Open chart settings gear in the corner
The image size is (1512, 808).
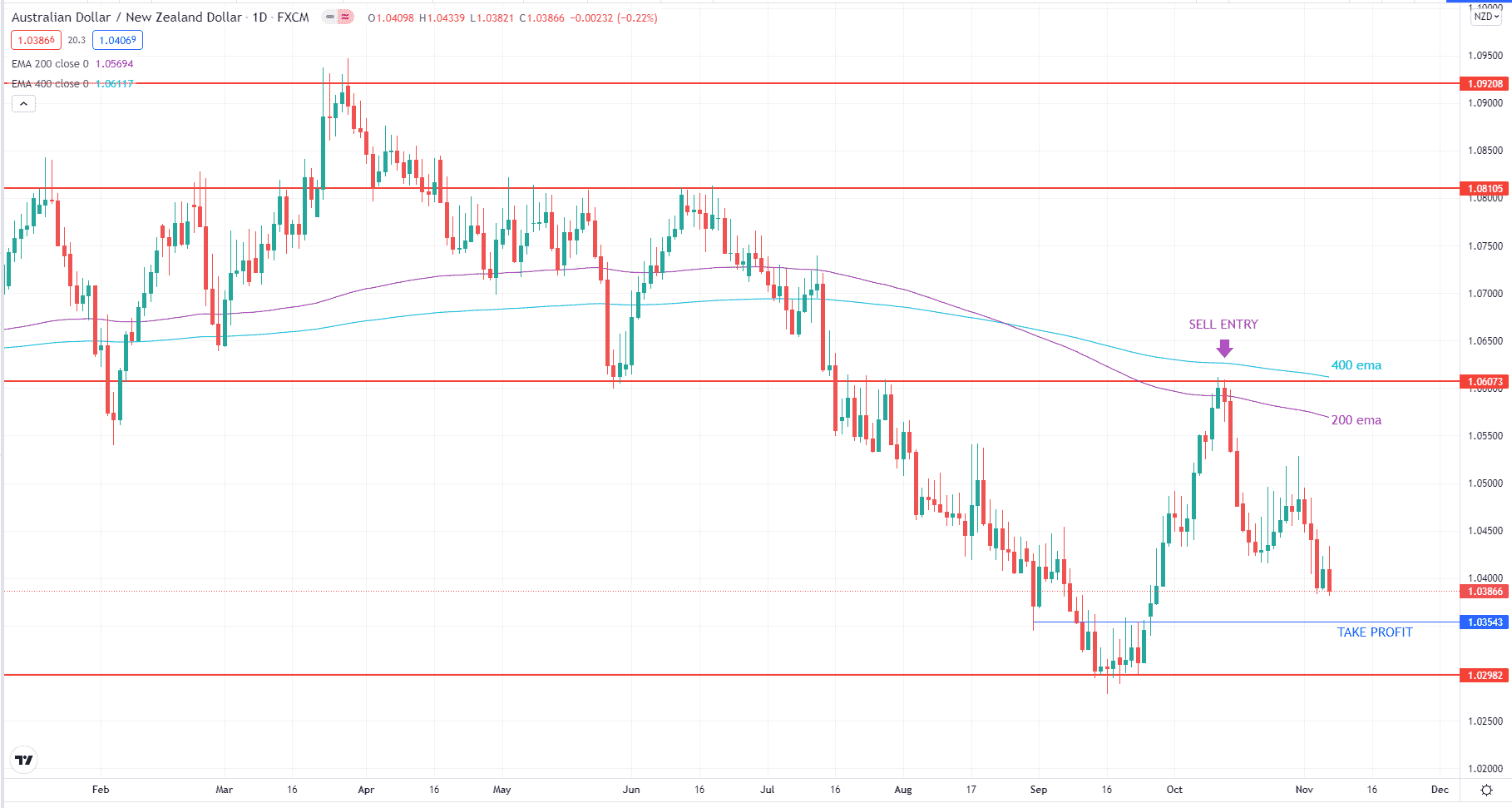(1486, 790)
